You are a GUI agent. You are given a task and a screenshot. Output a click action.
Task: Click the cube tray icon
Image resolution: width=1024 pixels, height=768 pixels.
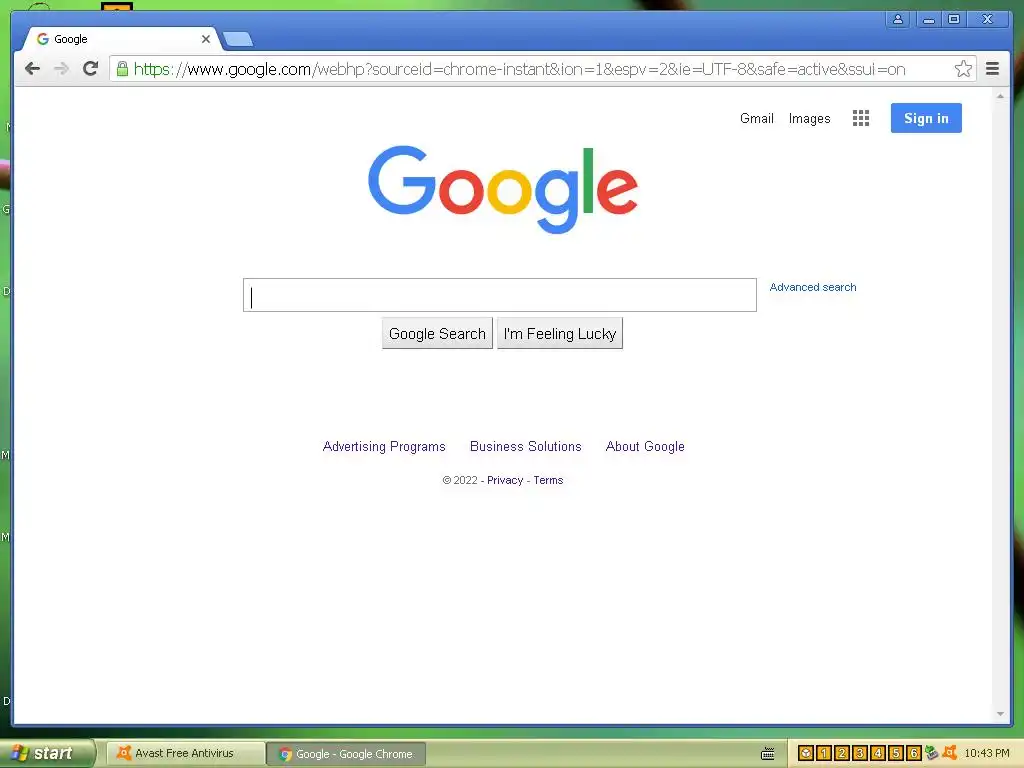point(806,754)
